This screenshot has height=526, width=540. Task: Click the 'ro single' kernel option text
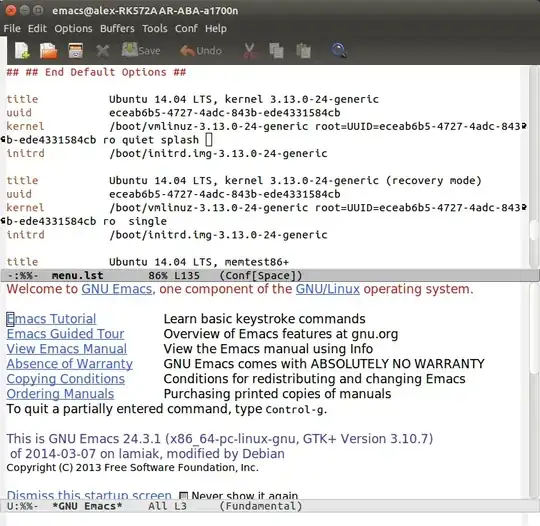tap(135, 221)
